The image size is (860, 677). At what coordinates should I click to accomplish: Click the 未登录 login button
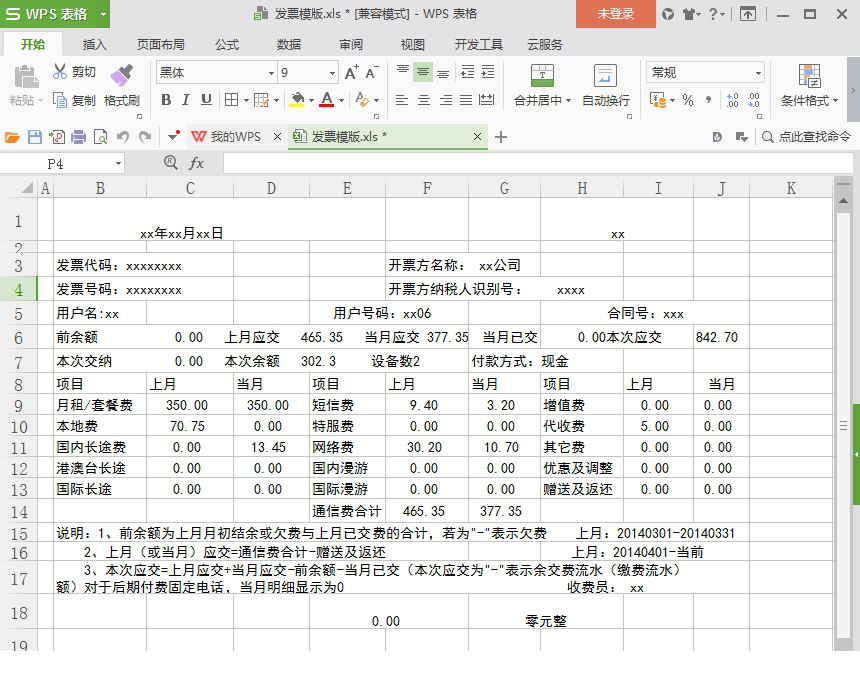pyautogui.click(x=615, y=14)
